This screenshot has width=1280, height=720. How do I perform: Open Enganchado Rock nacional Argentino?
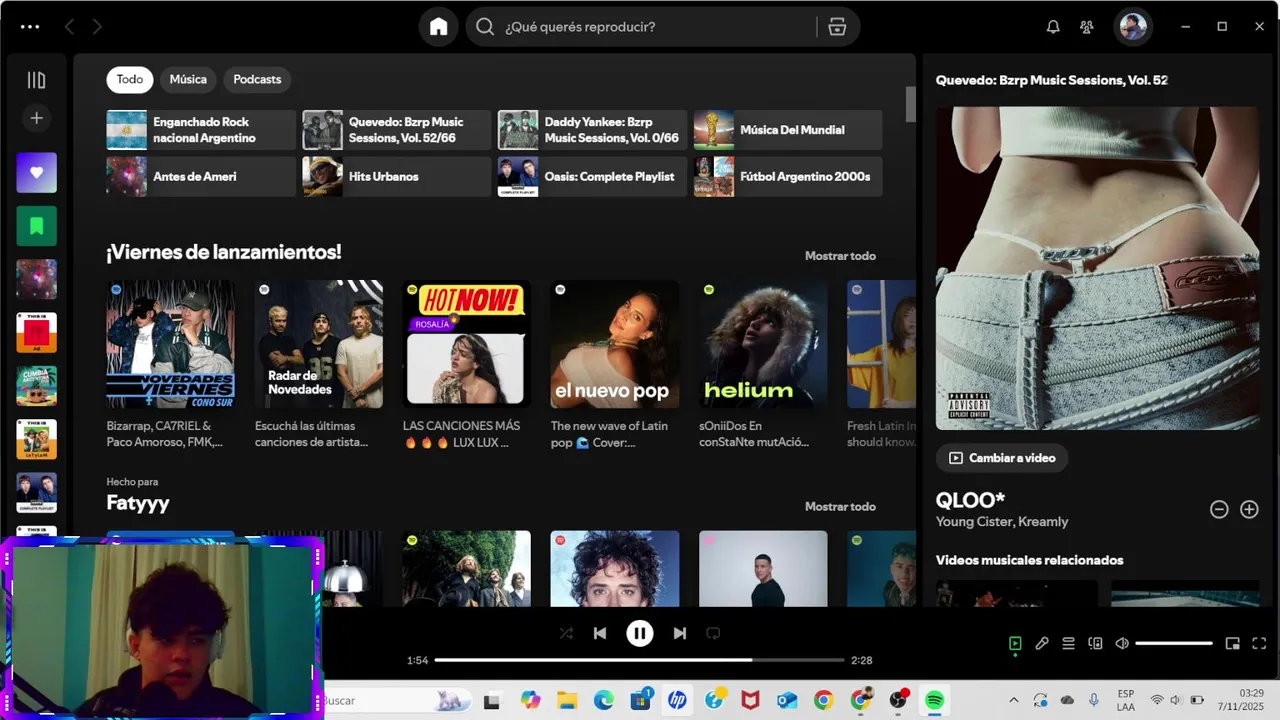[201, 130]
